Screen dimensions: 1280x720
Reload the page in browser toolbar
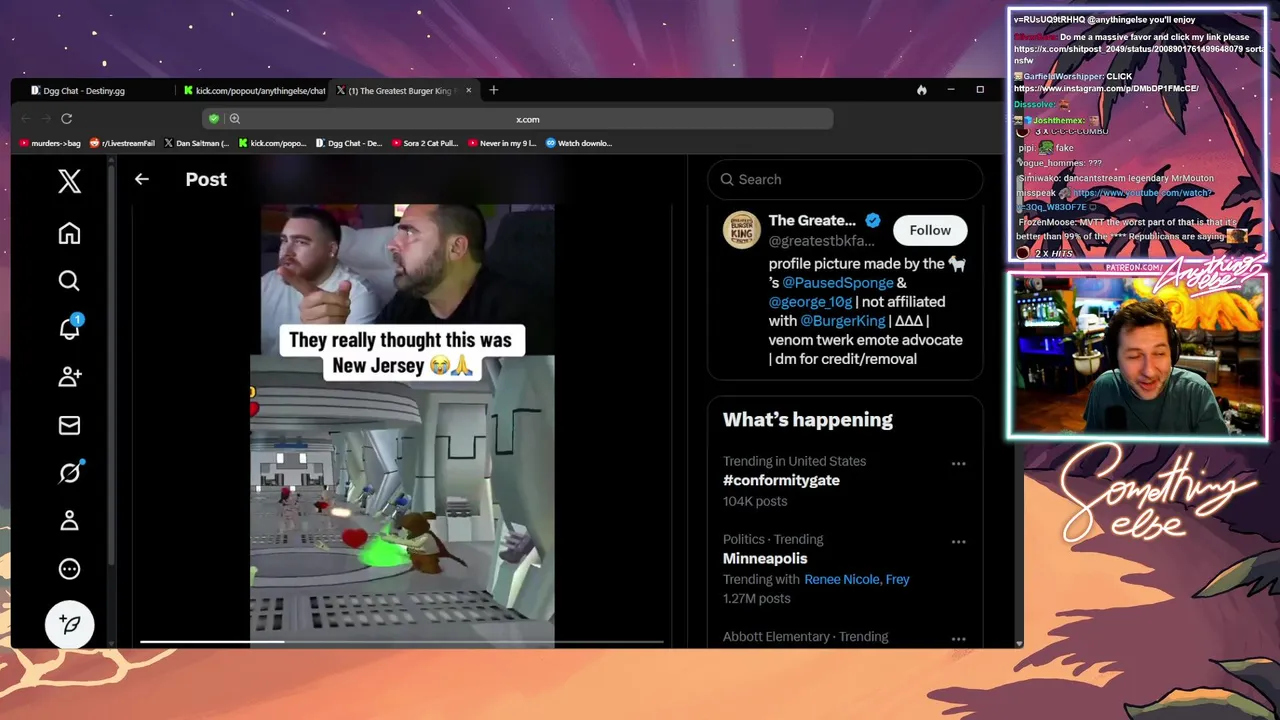click(x=66, y=118)
